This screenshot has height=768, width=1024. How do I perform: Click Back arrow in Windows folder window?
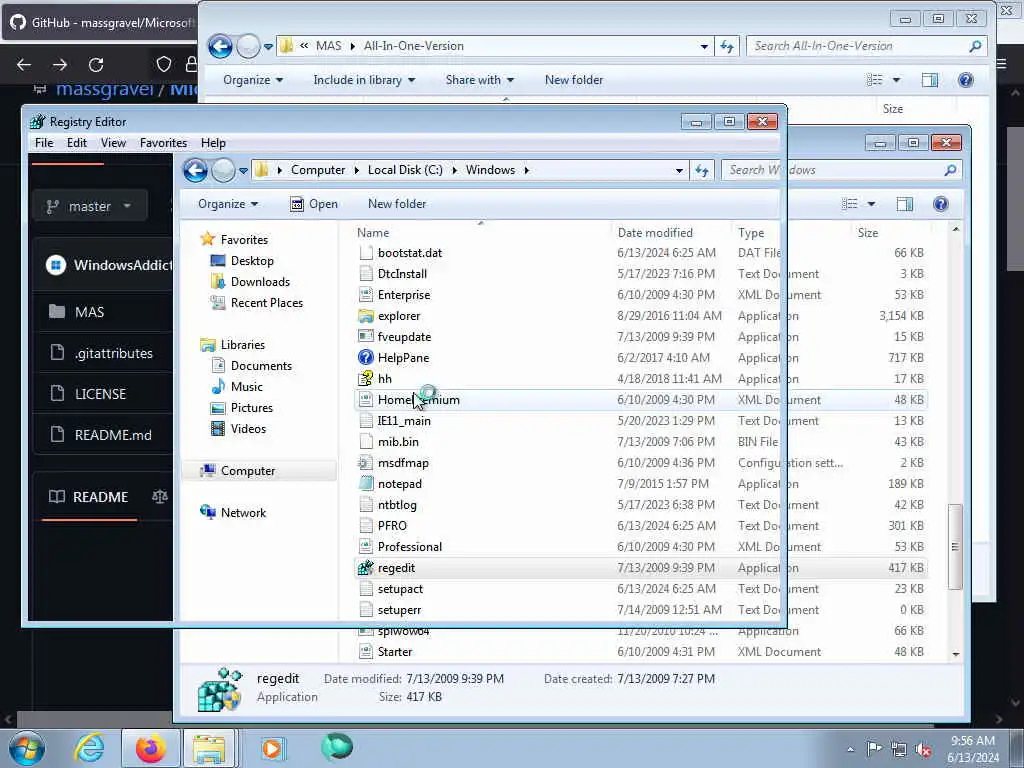coord(195,170)
